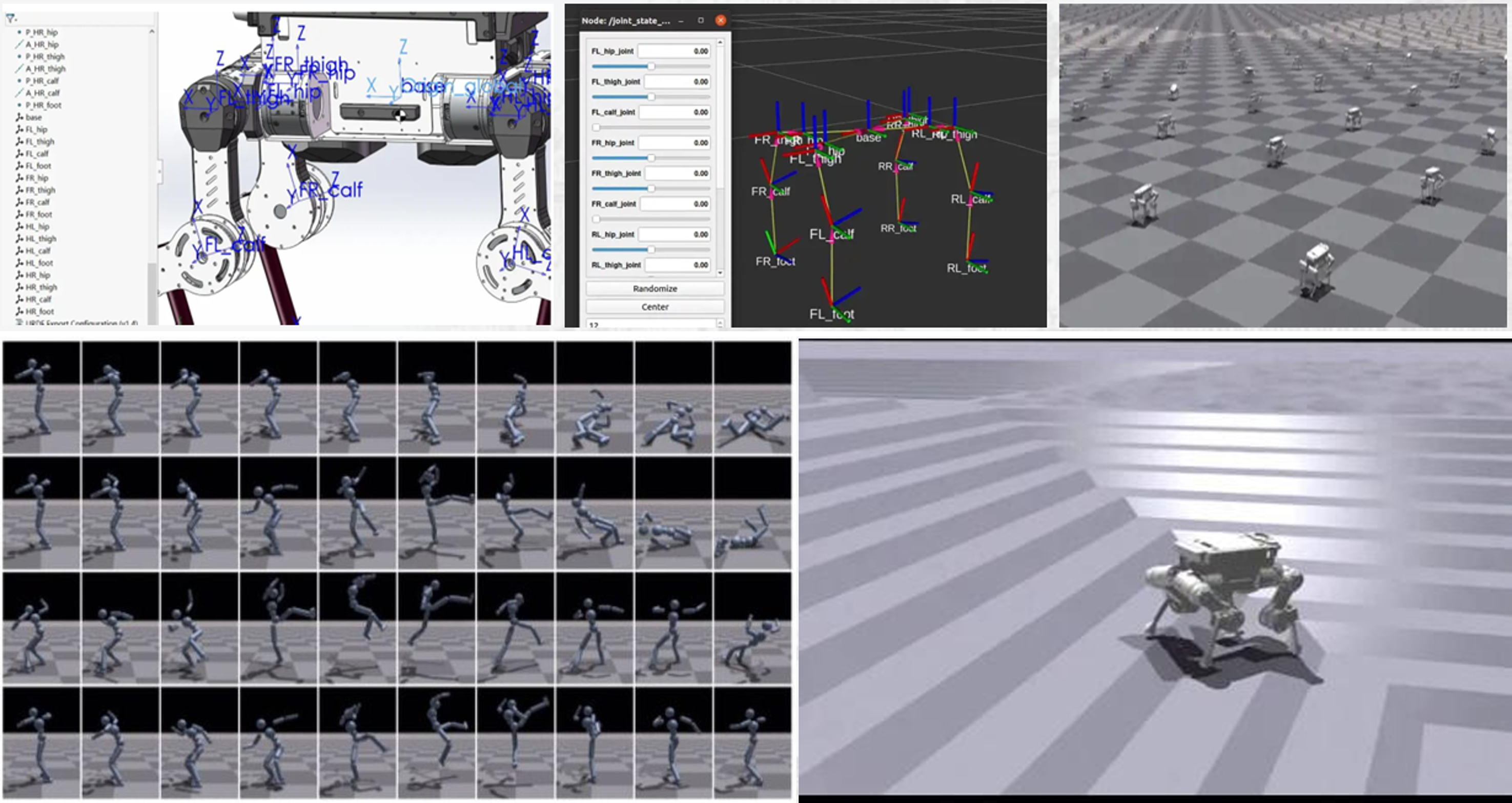Click the coordinate system icon beside FL_foot
1512x803 pixels.
[x=19, y=166]
